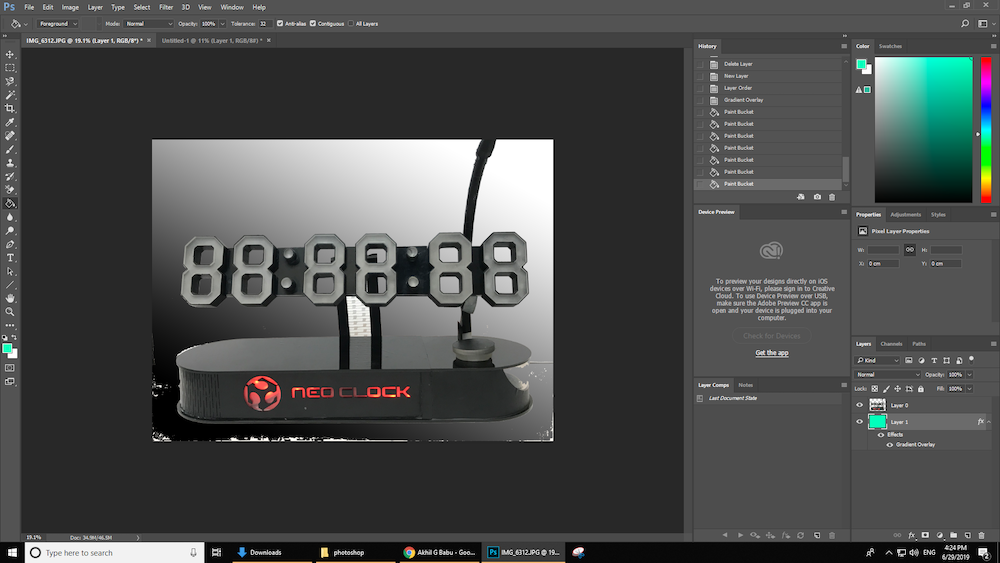The width and height of the screenshot is (1000, 563).
Task: Hide Layer 1 visibility eye
Action: click(859, 421)
